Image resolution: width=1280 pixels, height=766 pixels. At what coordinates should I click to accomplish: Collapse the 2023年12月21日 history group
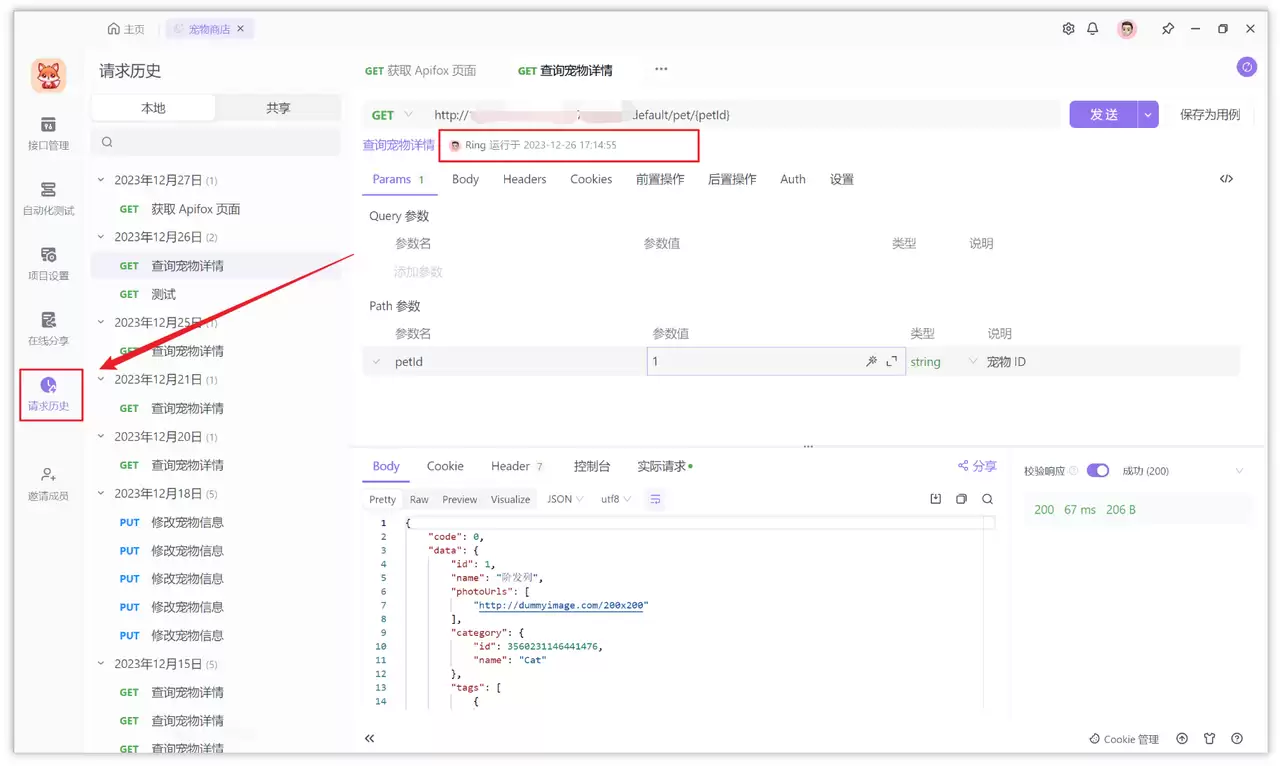point(100,379)
